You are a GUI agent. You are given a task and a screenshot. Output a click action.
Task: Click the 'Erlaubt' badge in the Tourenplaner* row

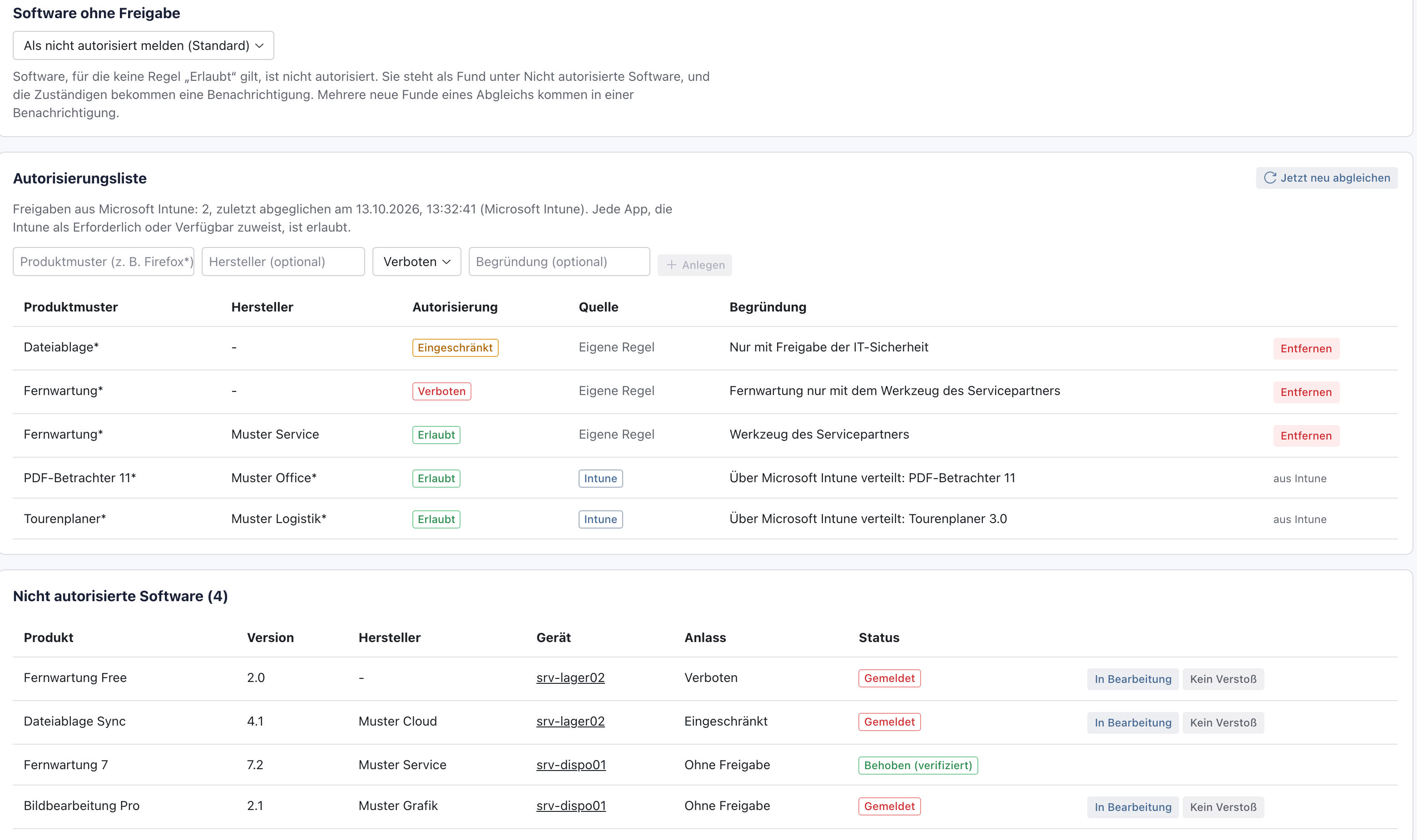pos(436,519)
